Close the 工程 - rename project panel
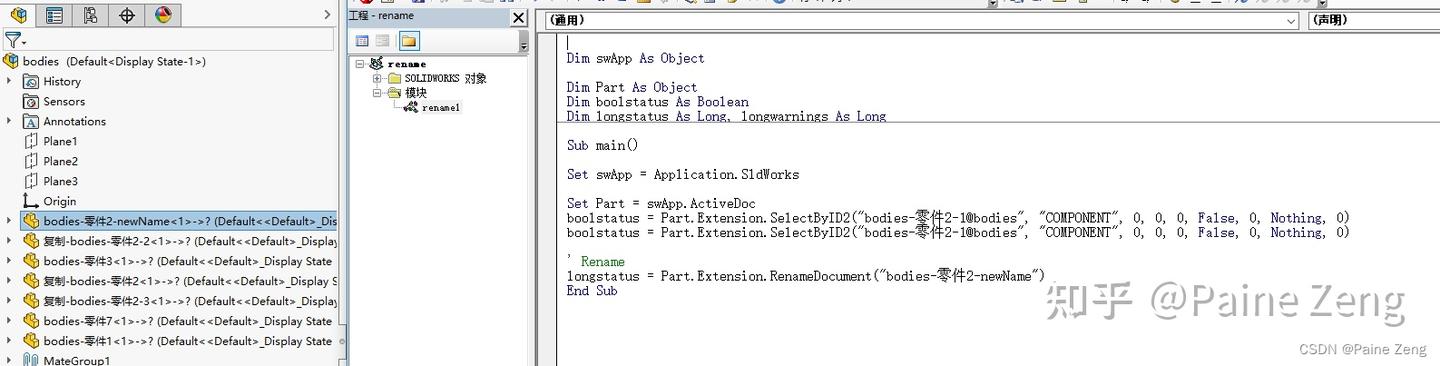This screenshot has height=366, width=1440. click(518, 17)
